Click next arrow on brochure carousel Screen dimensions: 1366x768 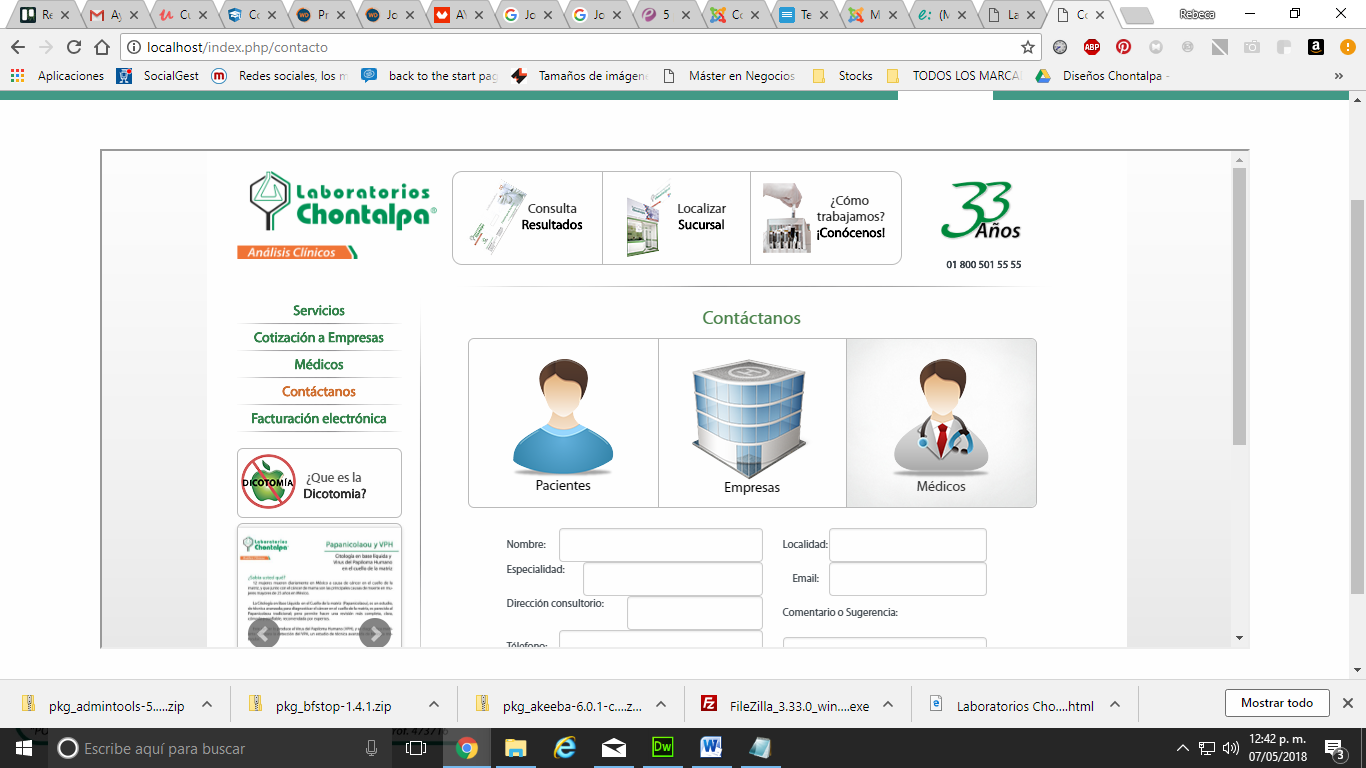click(x=374, y=633)
